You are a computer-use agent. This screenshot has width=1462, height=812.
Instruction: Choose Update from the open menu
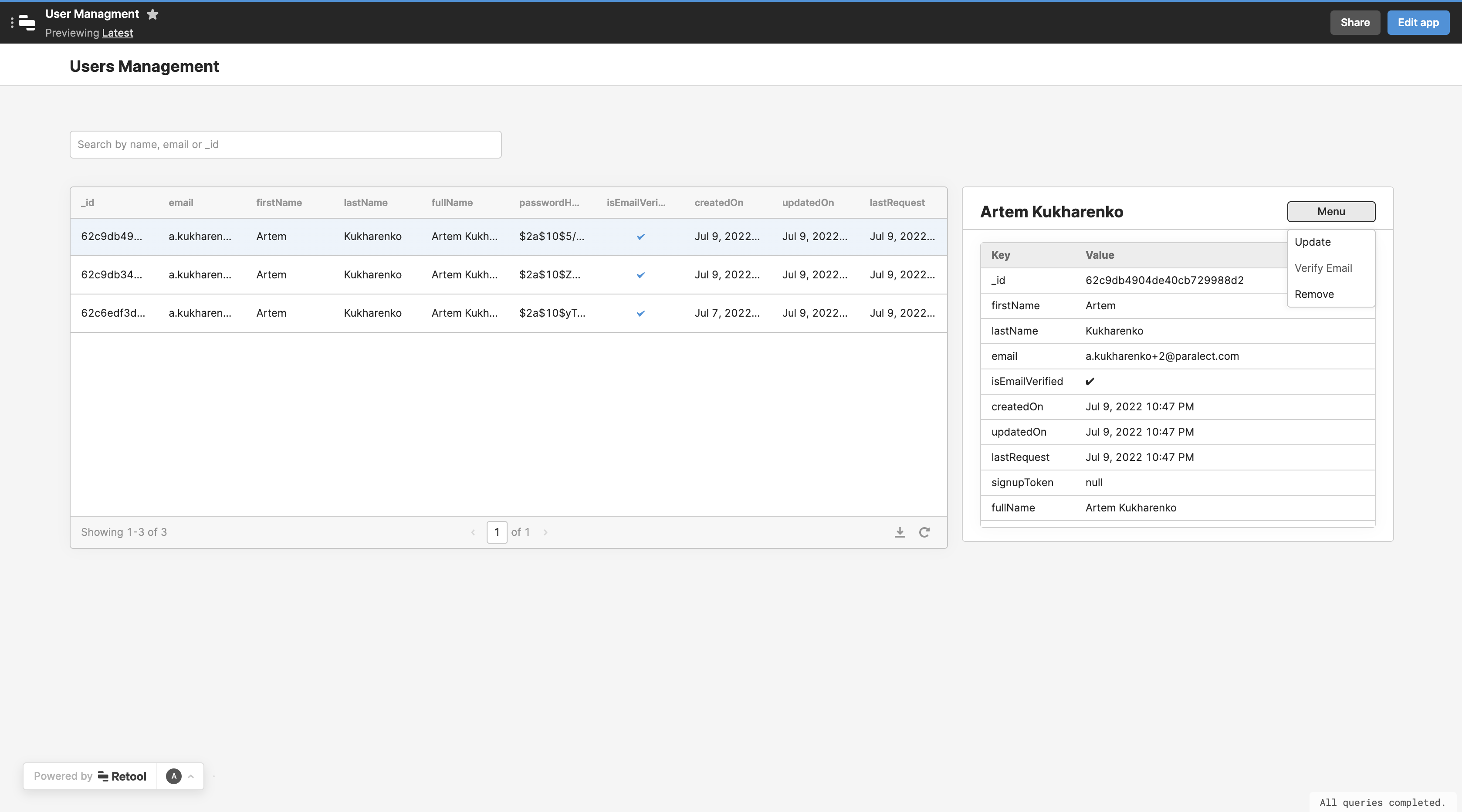point(1312,242)
